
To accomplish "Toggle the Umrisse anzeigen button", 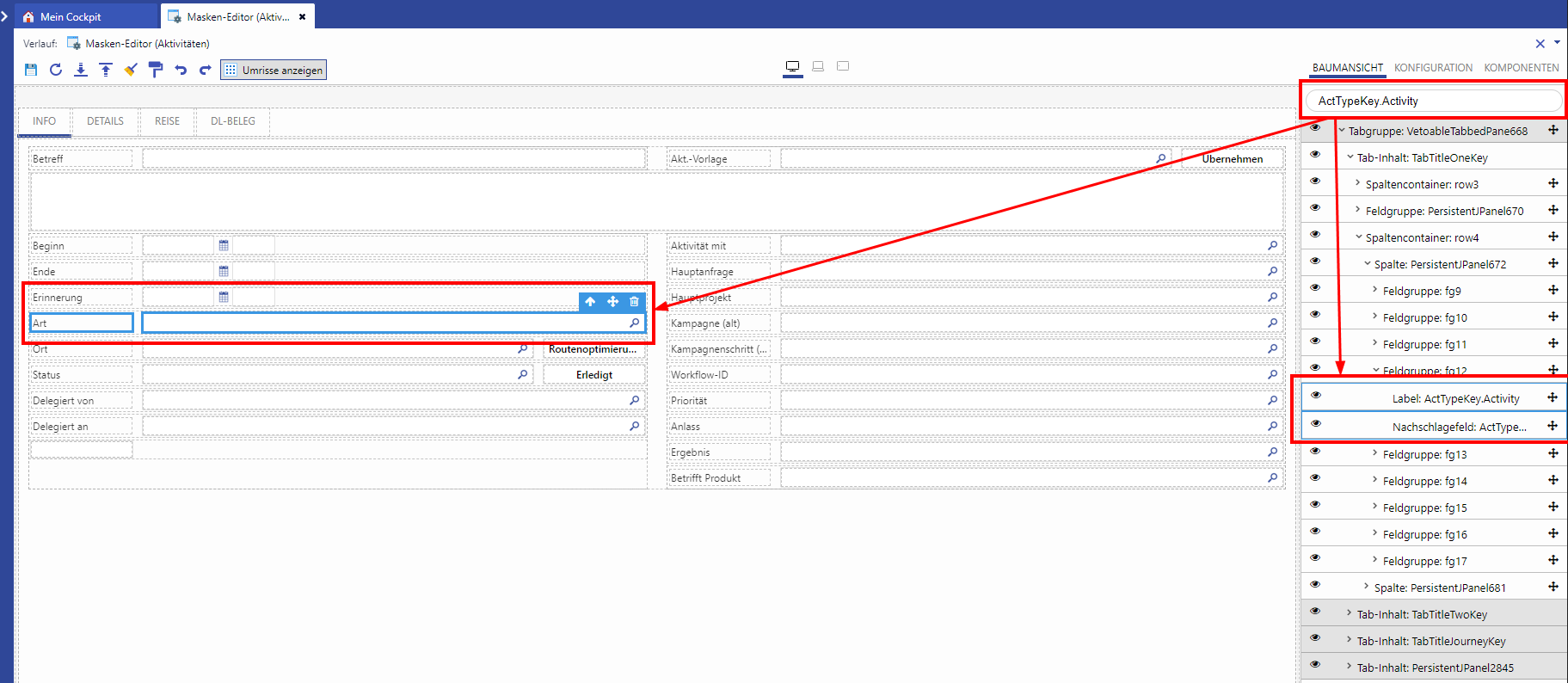I will pos(274,70).
